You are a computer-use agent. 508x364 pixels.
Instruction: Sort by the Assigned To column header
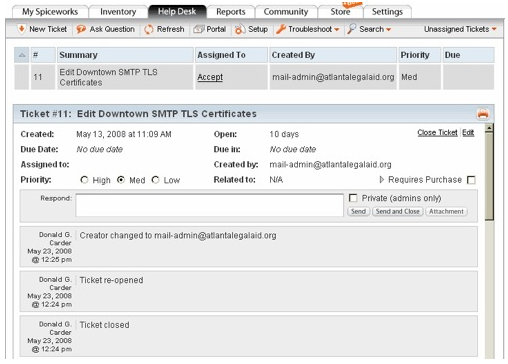tap(231, 55)
